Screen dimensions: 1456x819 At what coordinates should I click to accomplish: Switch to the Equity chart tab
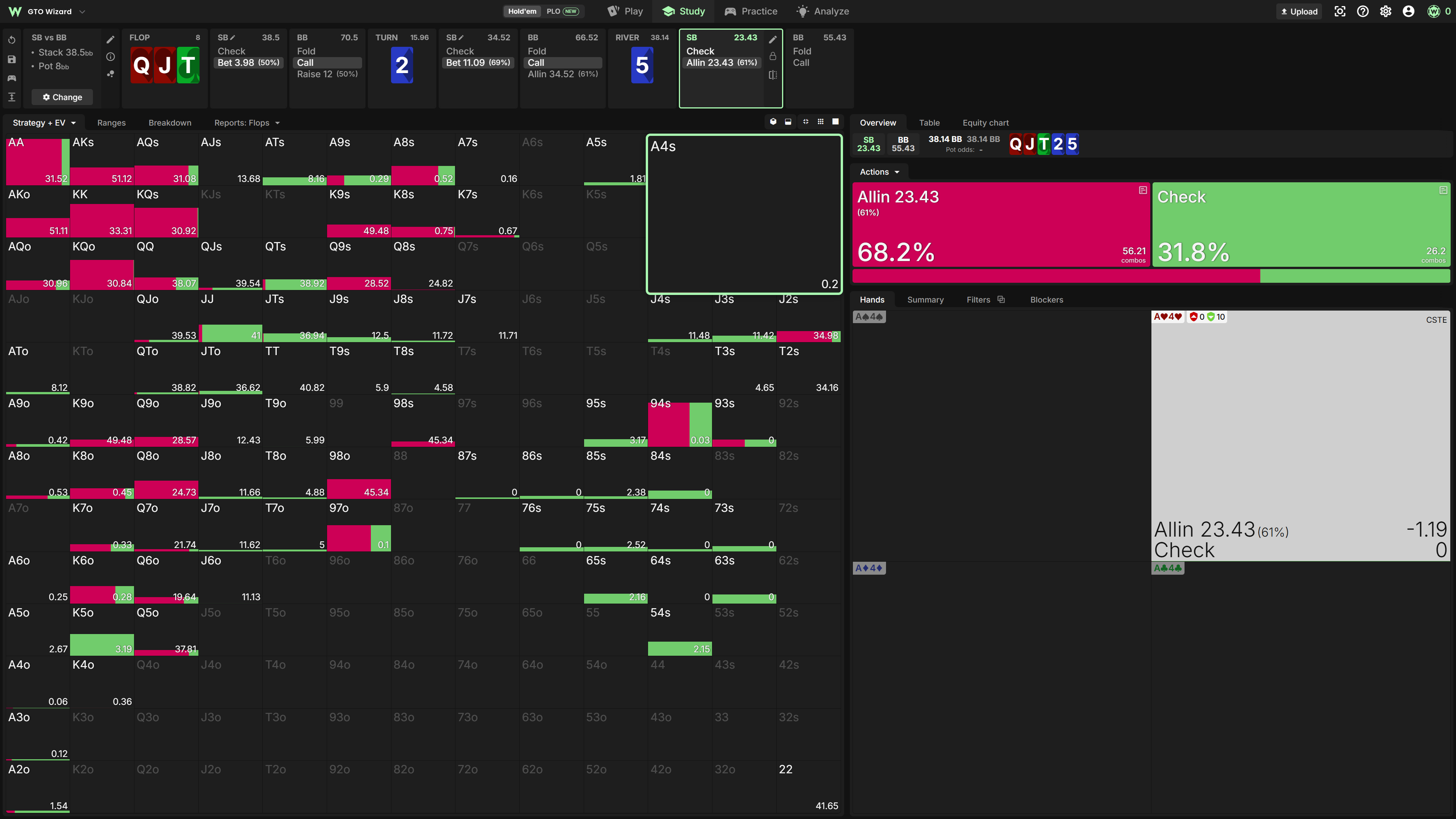985,123
